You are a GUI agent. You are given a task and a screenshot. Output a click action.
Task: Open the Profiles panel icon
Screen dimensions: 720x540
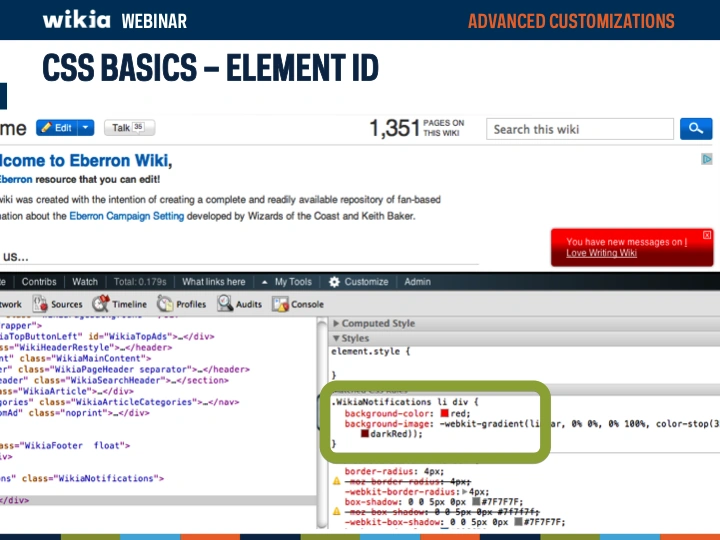coord(166,304)
